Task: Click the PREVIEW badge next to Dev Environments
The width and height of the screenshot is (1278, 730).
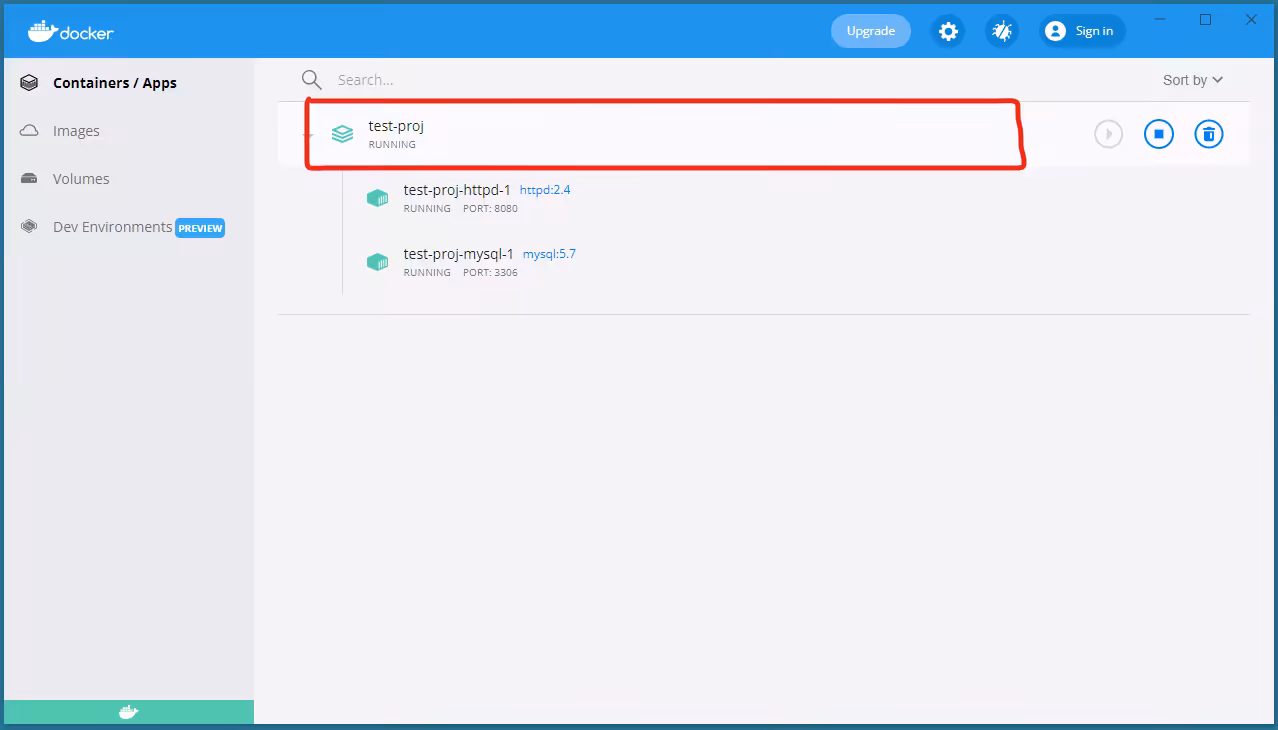Action: coord(200,228)
